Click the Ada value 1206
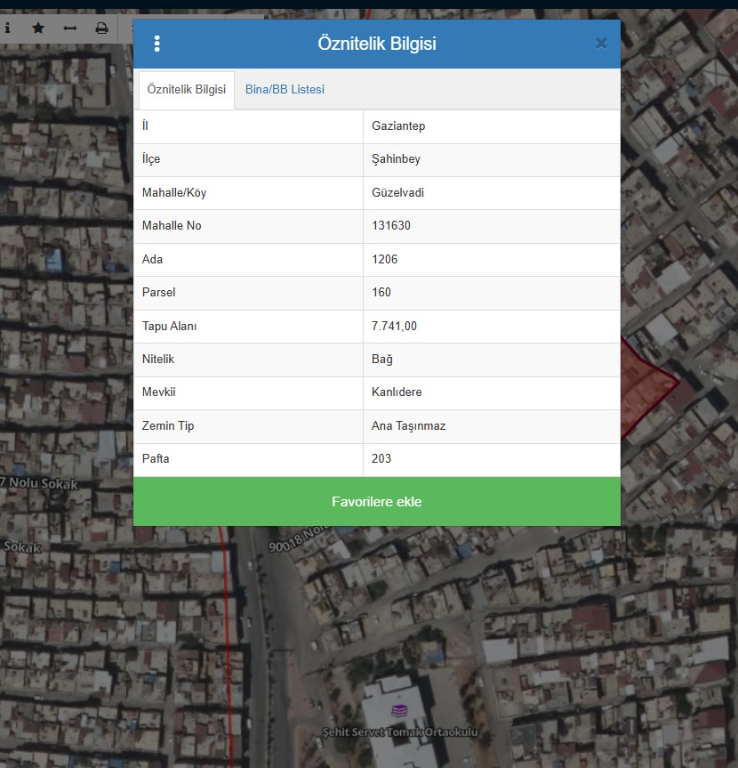Screen dimensions: 738x768 pyautogui.click(x=385, y=259)
